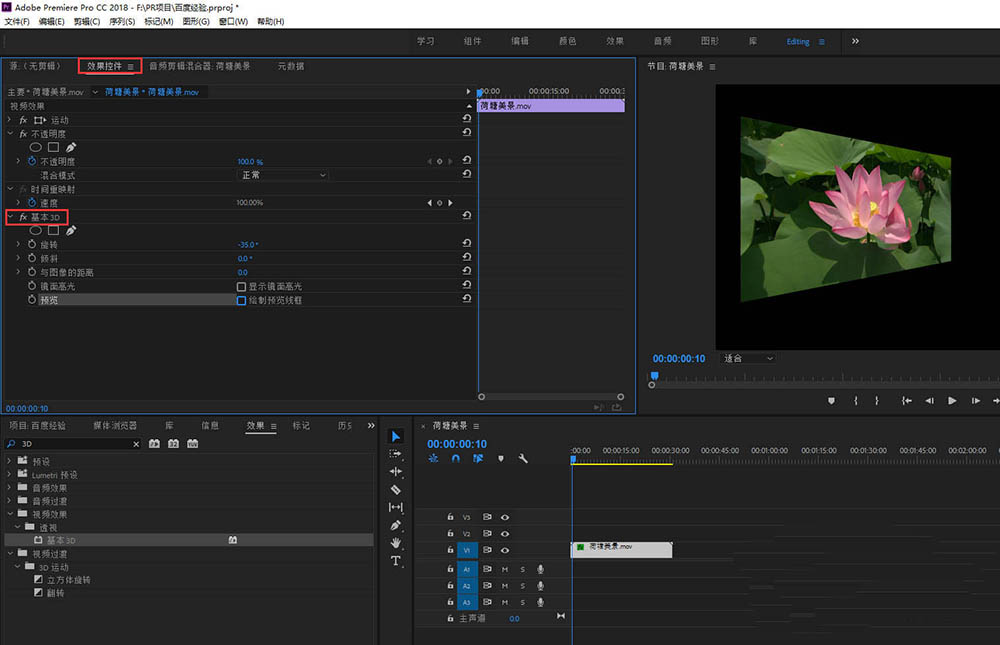Select the Razor tool in the toolbar
This screenshot has height=645, width=1000.
[395, 490]
